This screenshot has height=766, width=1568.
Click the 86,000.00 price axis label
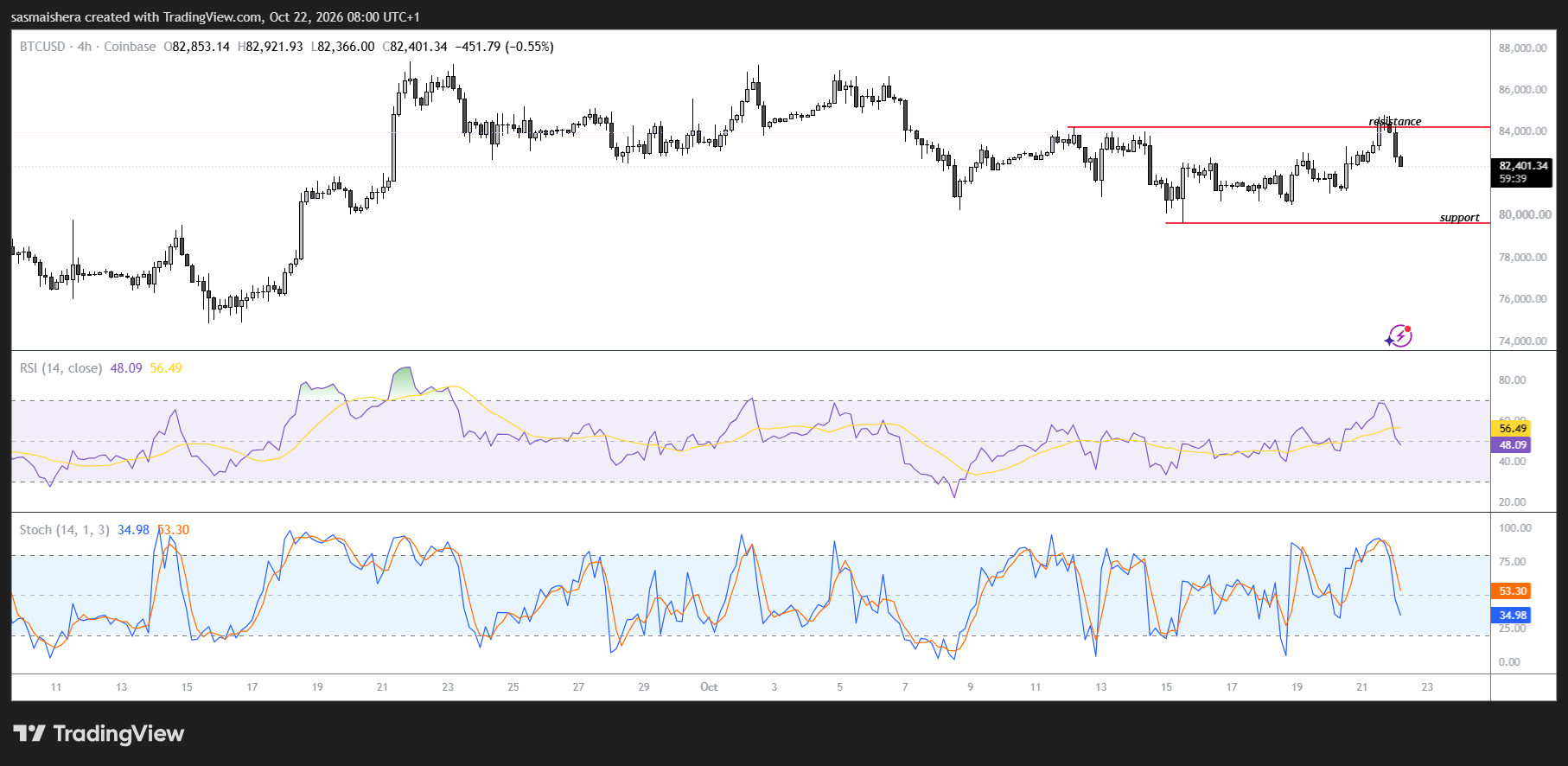click(1523, 90)
